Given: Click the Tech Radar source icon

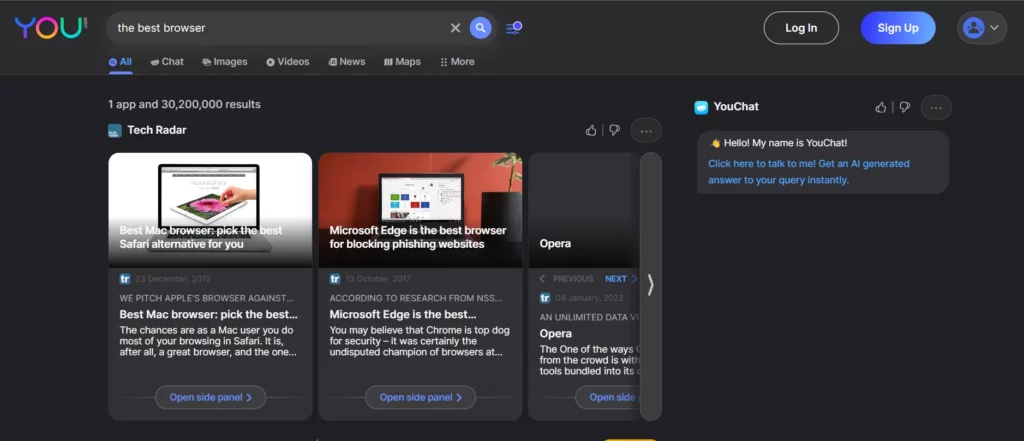Looking at the screenshot, I should coord(115,131).
